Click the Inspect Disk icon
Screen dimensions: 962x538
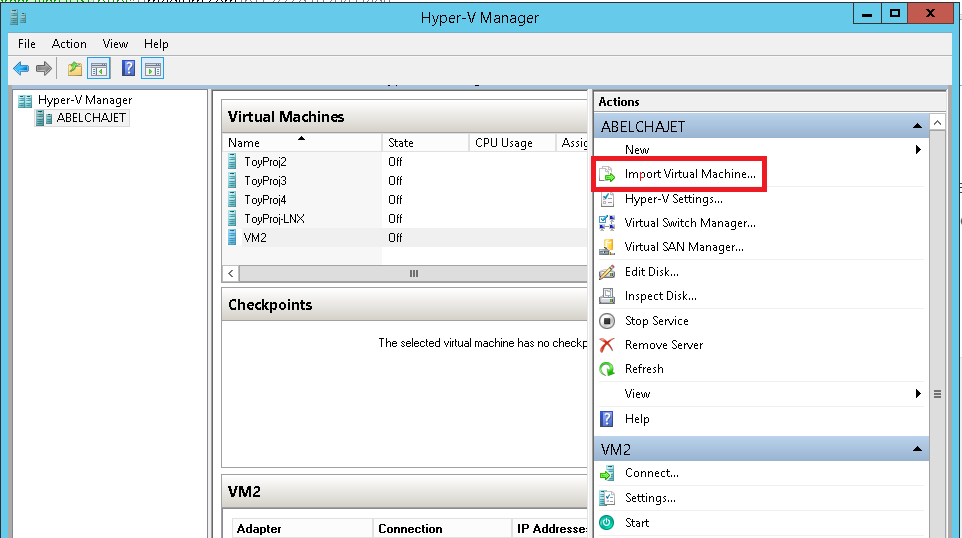[607, 296]
